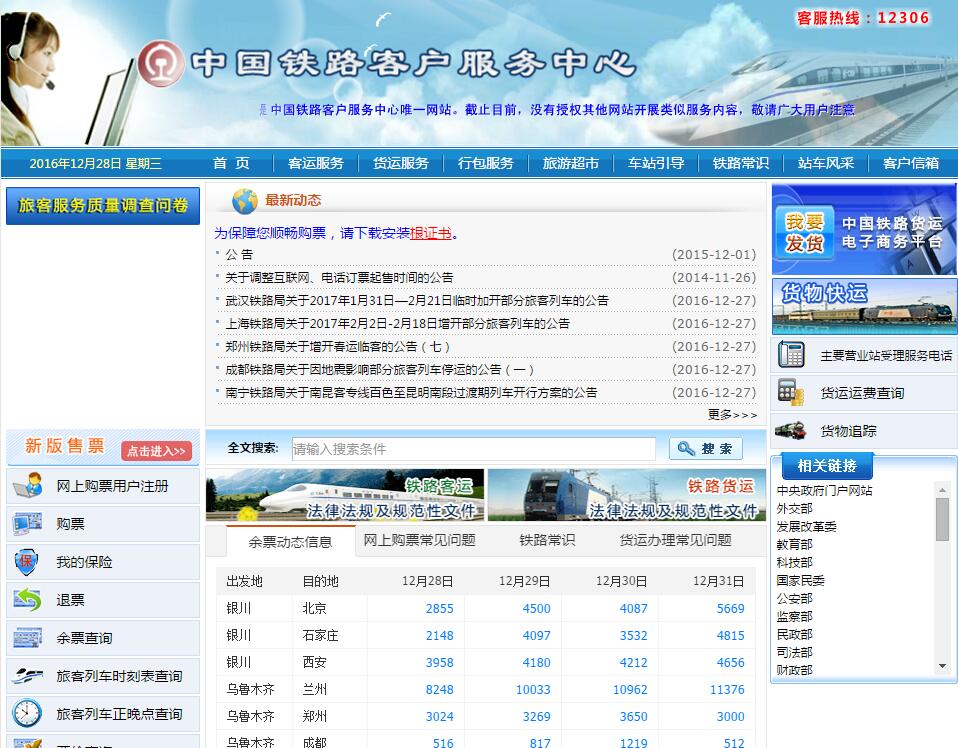Switch to the 网上购票常见问题 tab
Screen dimensions: 958x748
[x=419, y=540]
